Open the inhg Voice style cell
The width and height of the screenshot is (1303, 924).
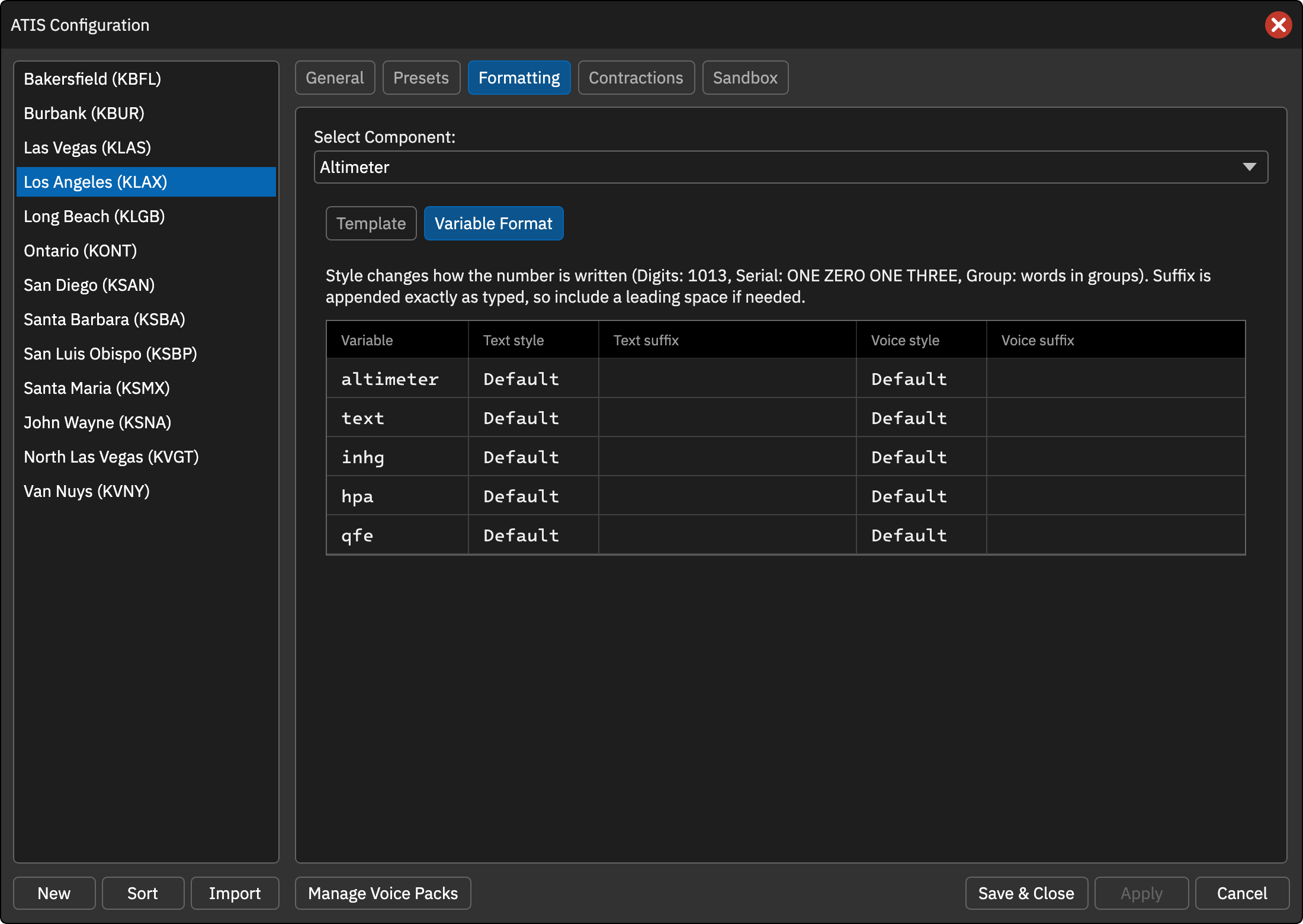(x=921, y=457)
